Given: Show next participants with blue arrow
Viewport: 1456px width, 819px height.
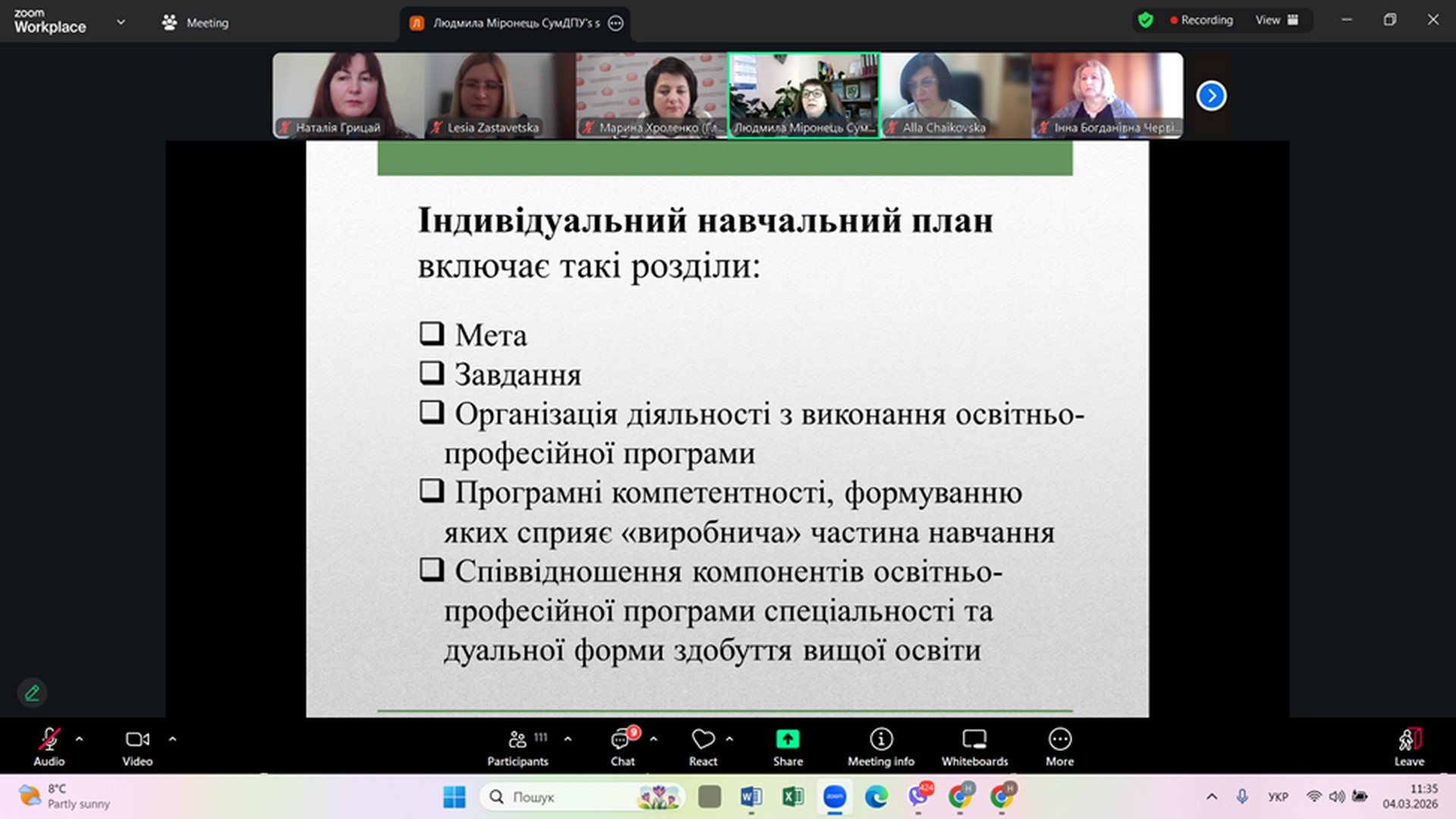Looking at the screenshot, I should coord(1211,96).
